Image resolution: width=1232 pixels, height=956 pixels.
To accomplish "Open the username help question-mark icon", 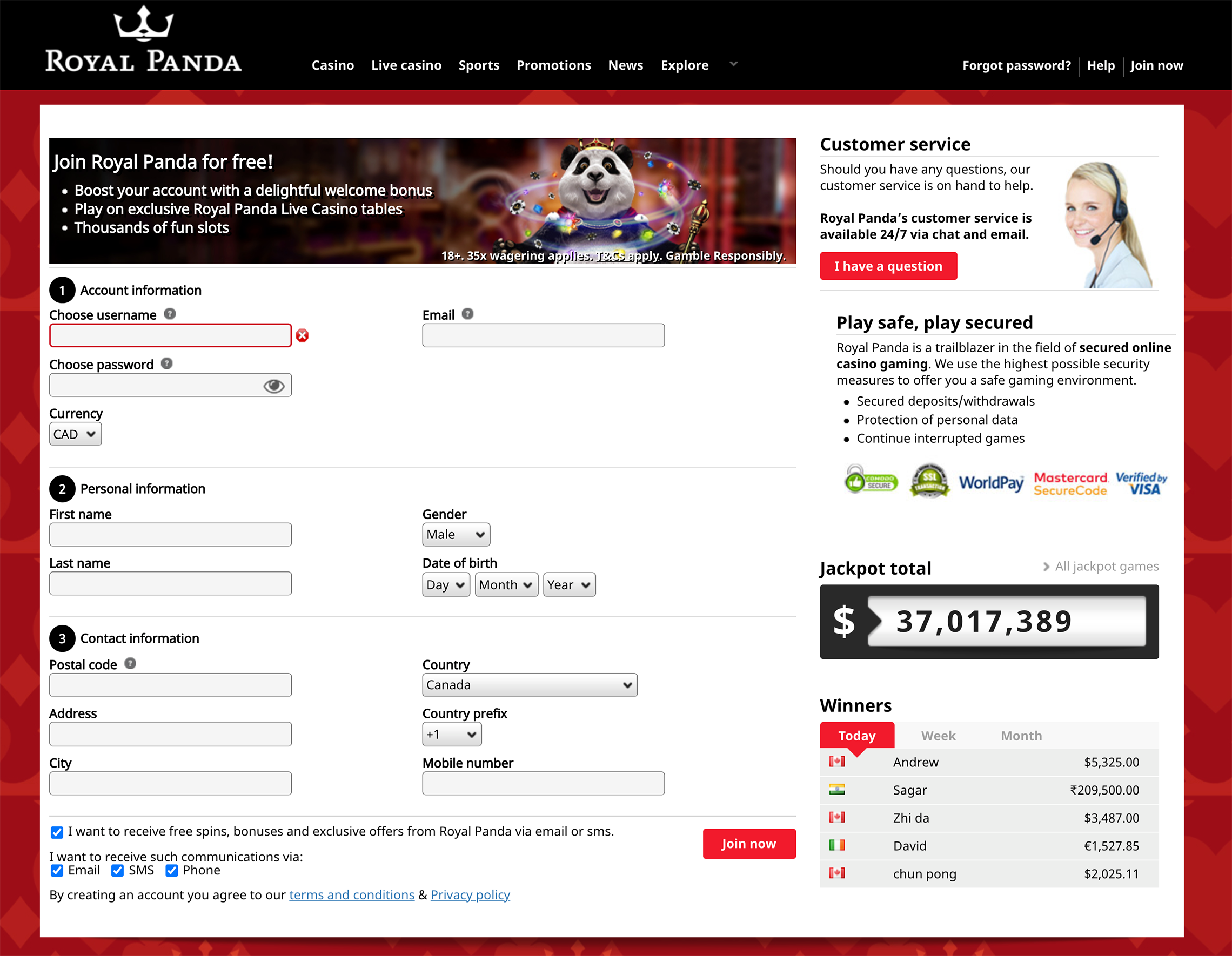I will point(170,314).
